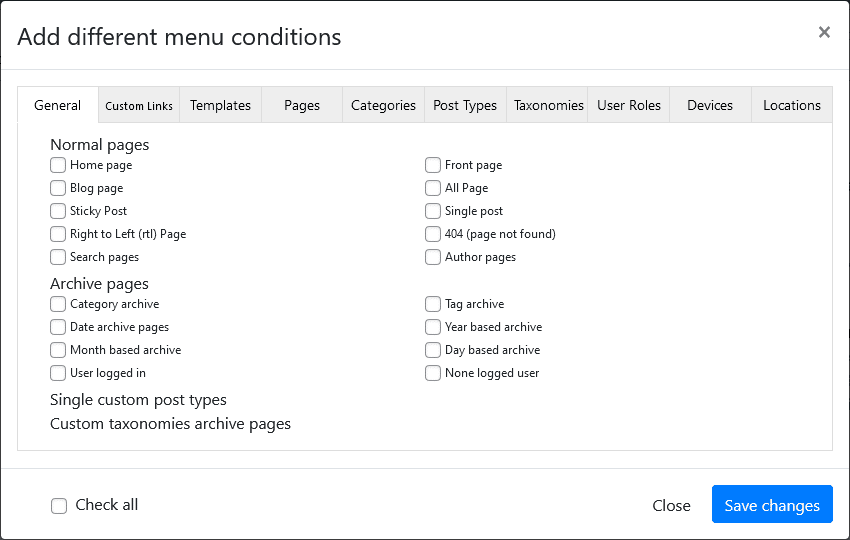
Task: Check the Author pages checkbox
Action: 433,257
